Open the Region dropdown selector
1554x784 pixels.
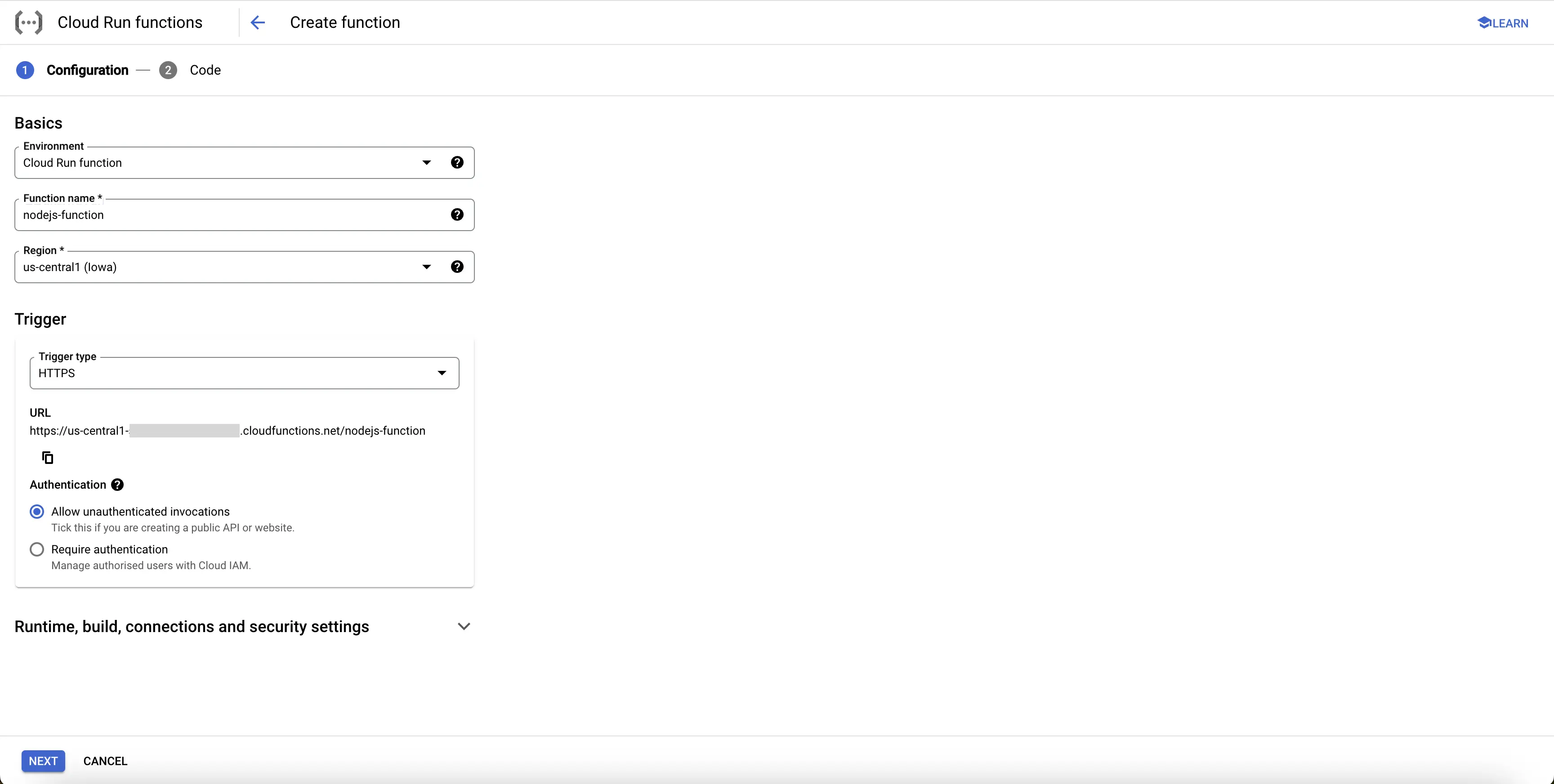tap(425, 267)
